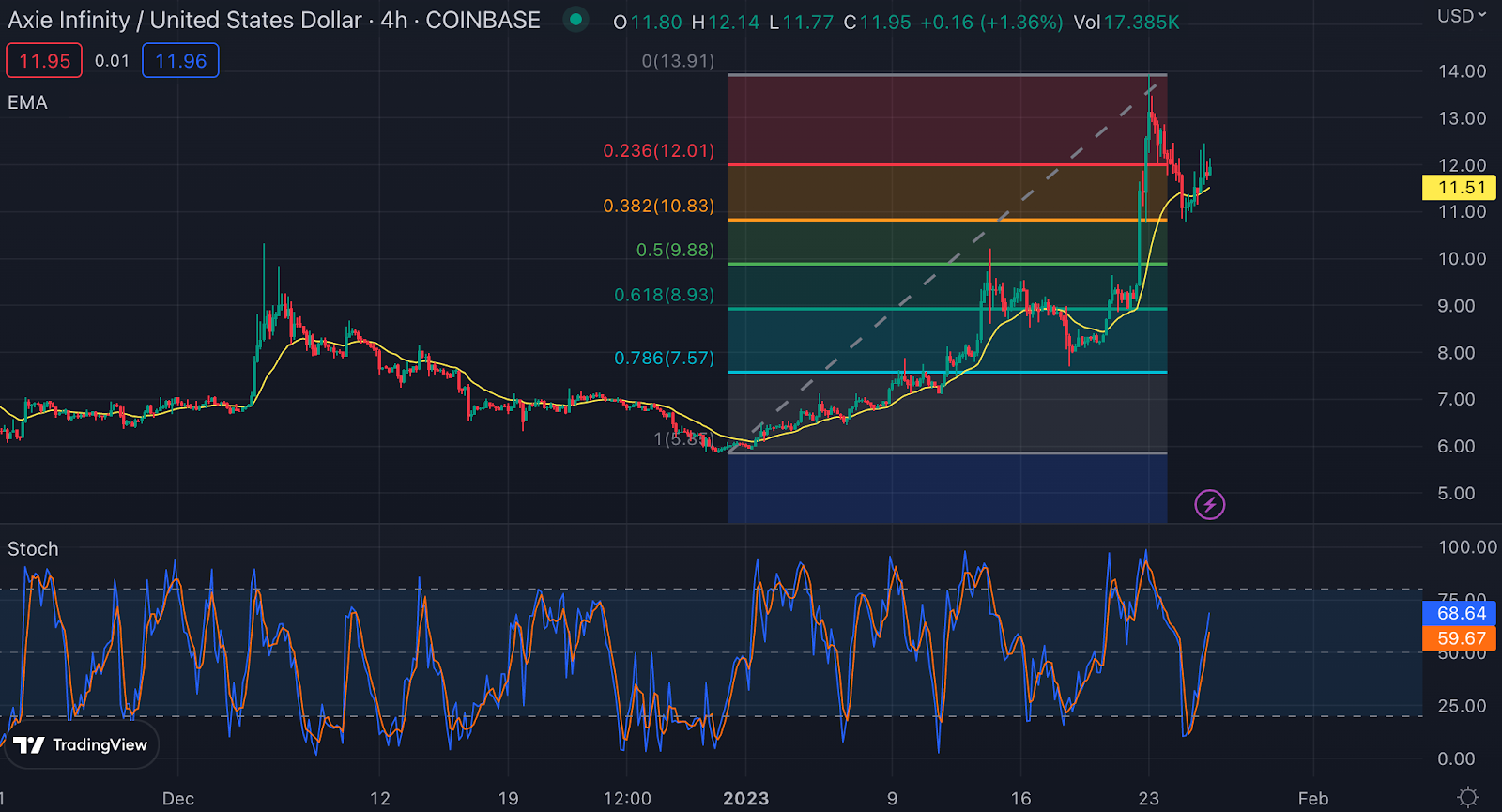This screenshot has width=1502, height=812.
Task: Click 14.00 on the price axis
Action: 1463,71
